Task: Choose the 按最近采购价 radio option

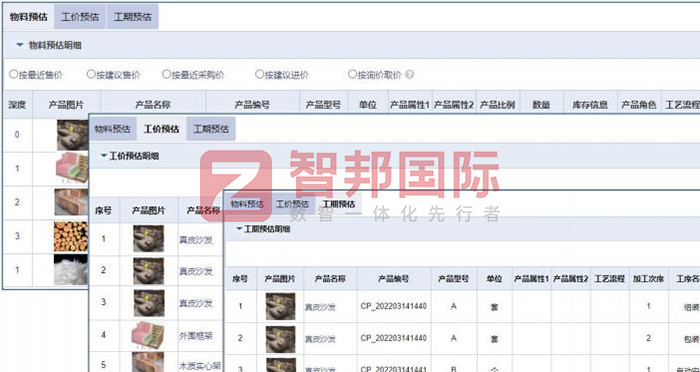Action: [x=167, y=74]
